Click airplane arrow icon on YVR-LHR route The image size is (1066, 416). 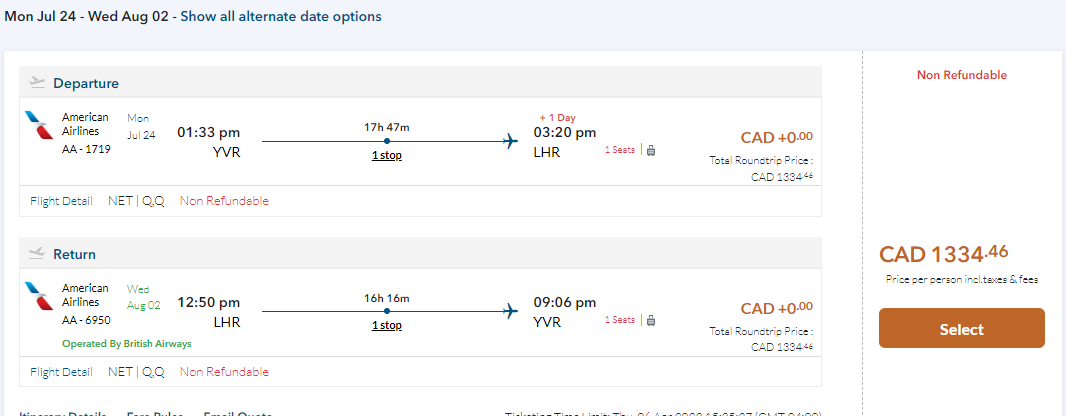click(x=511, y=141)
